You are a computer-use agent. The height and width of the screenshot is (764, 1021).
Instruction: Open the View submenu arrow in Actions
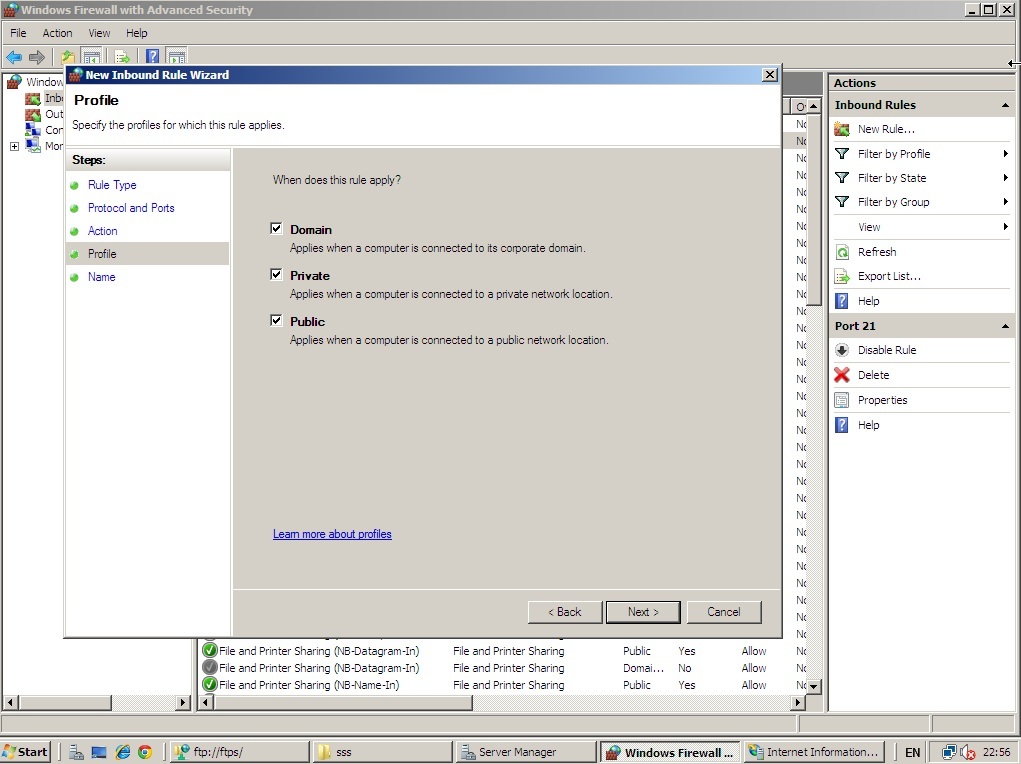pos(1005,227)
